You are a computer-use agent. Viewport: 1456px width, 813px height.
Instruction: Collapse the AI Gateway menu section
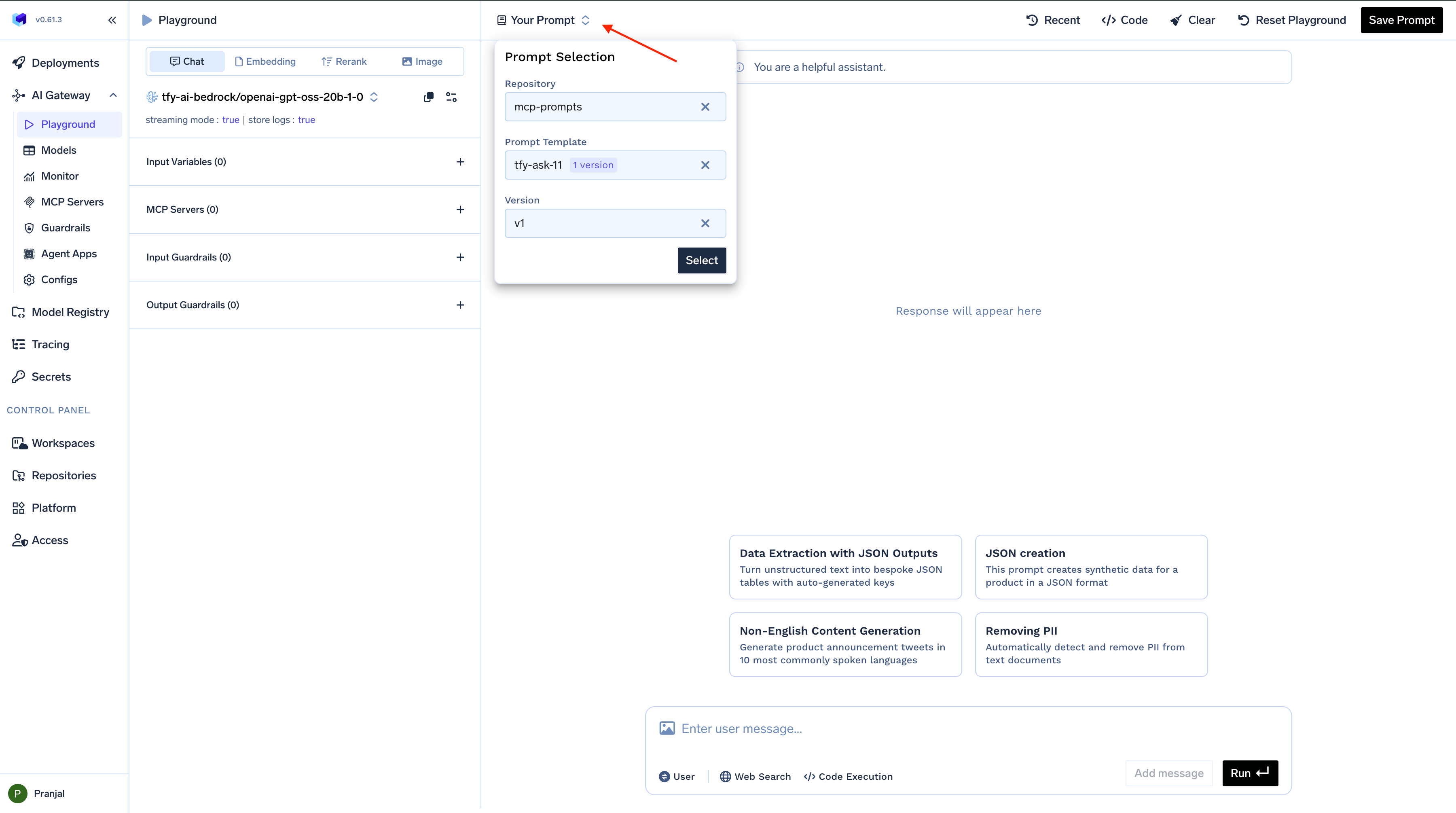[x=113, y=95]
